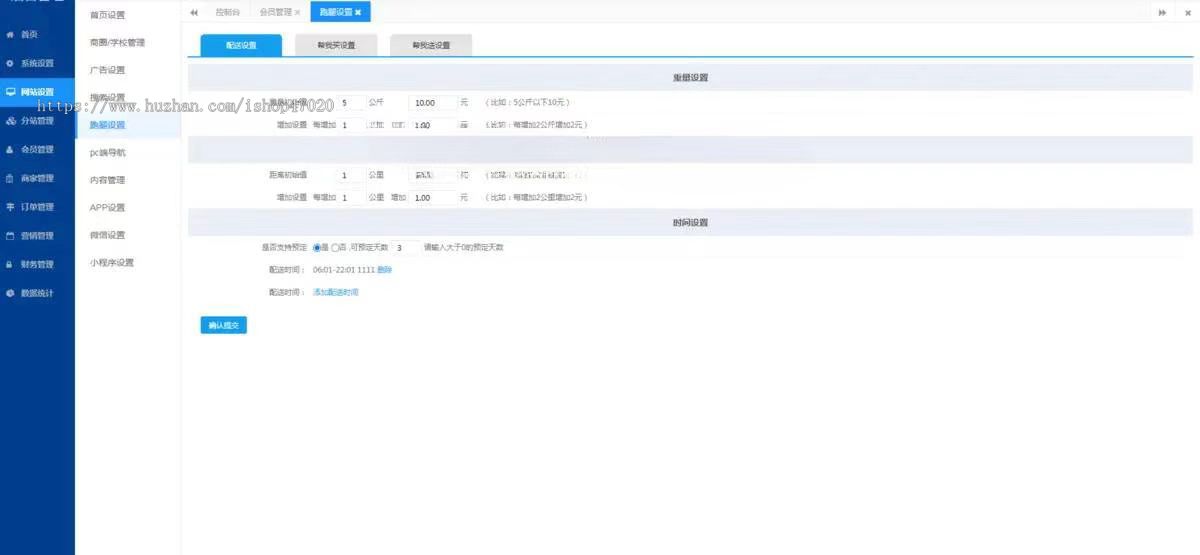Open 首页 via its home icon
The width and height of the screenshot is (1200, 555).
point(10,34)
